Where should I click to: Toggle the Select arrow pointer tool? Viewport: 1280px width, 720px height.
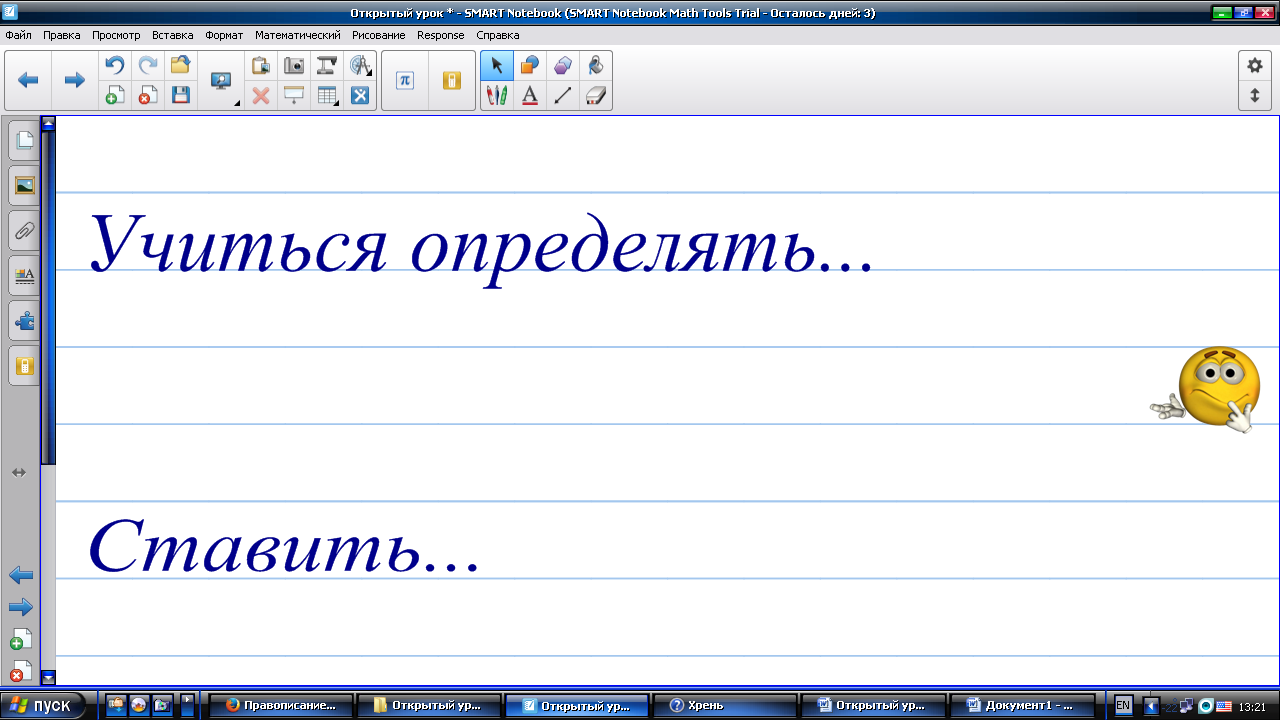[x=497, y=66]
